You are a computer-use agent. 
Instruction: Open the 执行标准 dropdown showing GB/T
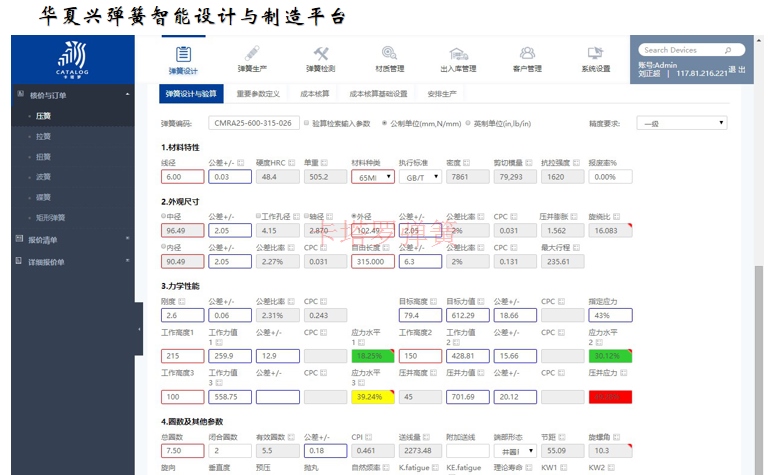tap(420, 177)
